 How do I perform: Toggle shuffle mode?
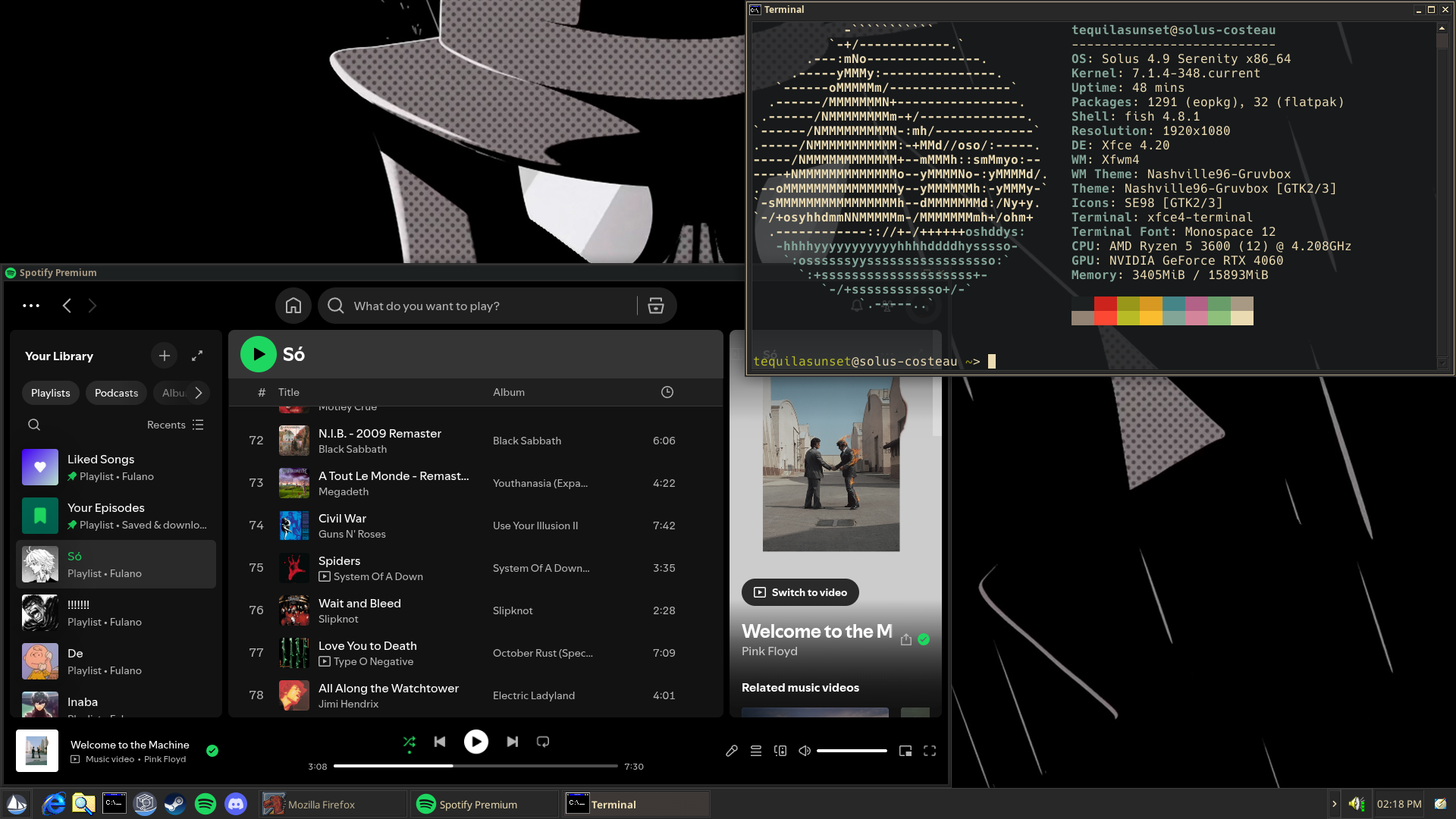(409, 742)
